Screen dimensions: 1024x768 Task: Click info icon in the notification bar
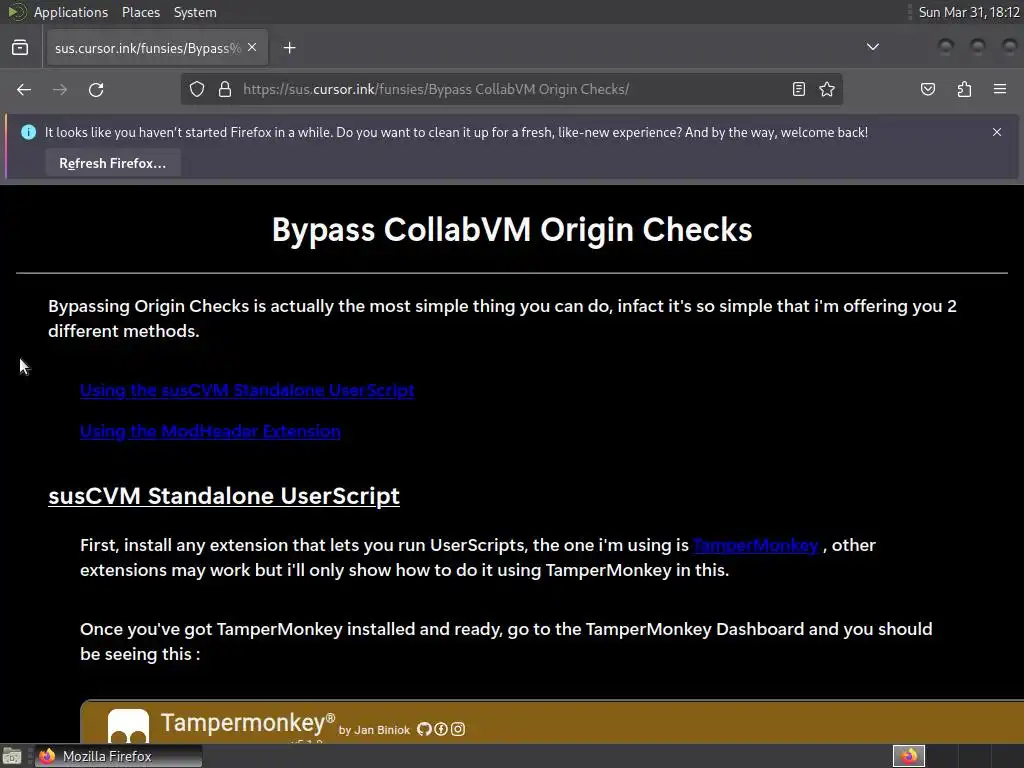(28, 132)
